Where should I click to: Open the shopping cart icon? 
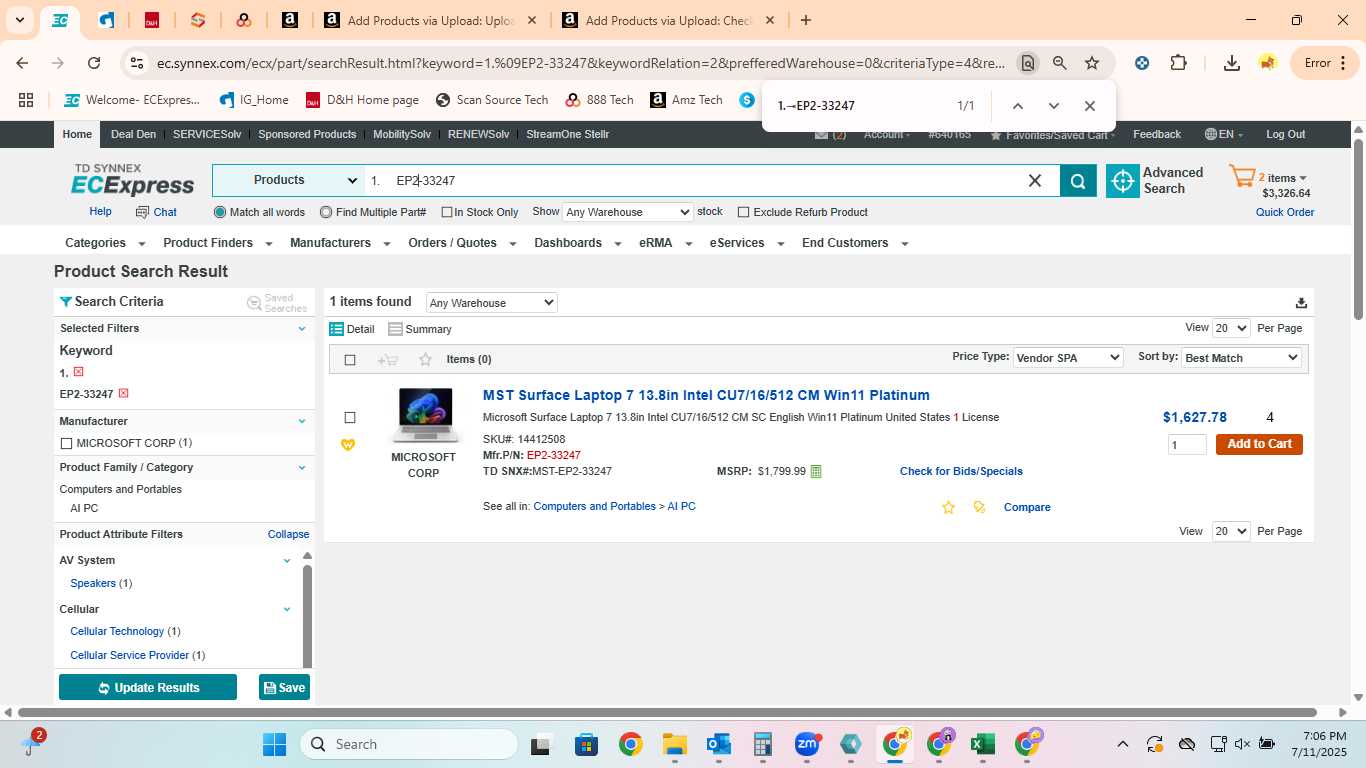(1242, 178)
